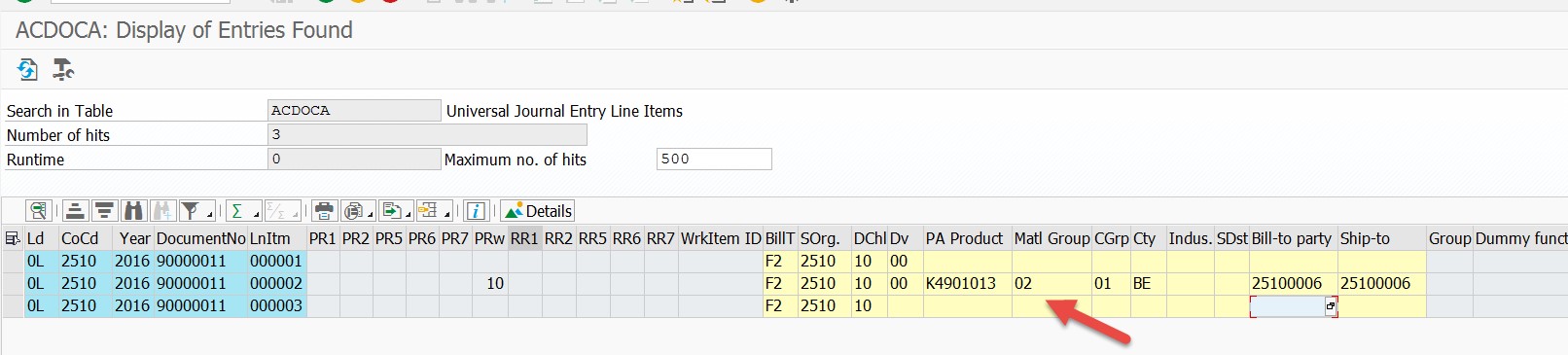Click the blue information icon
The width and height of the screenshot is (1568, 355).
pyautogui.click(x=476, y=211)
